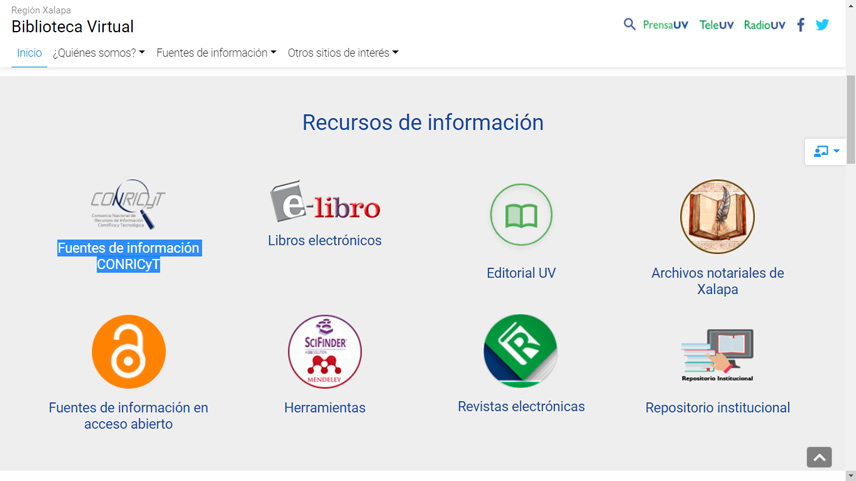Expand the Fuentes de información dropdown
Viewport: 856px width, 481px height.
(216, 53)
